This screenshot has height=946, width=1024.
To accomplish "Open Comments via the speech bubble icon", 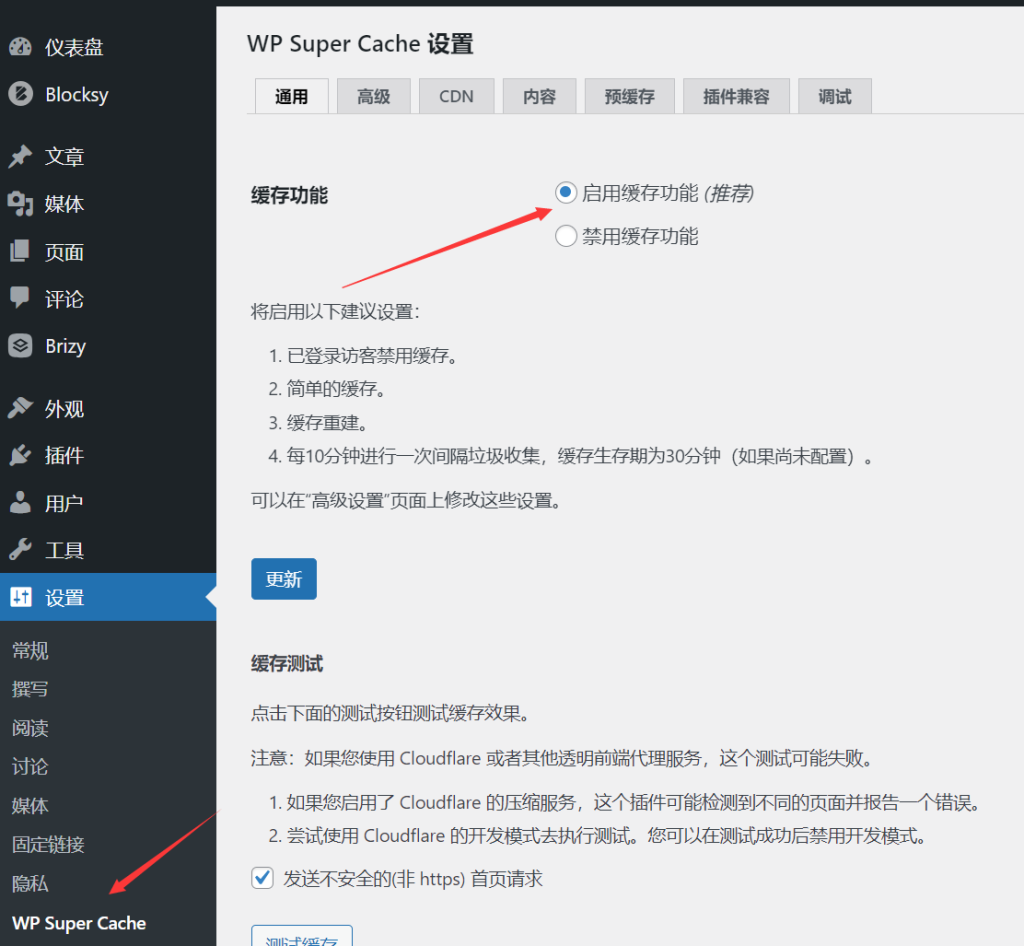I will [20, 298].
